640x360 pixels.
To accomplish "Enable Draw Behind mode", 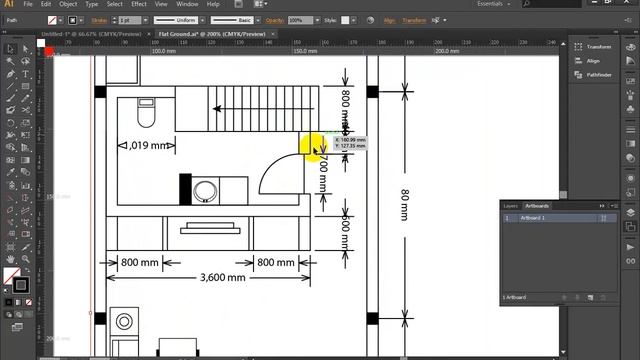I will (x=18, y=315).
